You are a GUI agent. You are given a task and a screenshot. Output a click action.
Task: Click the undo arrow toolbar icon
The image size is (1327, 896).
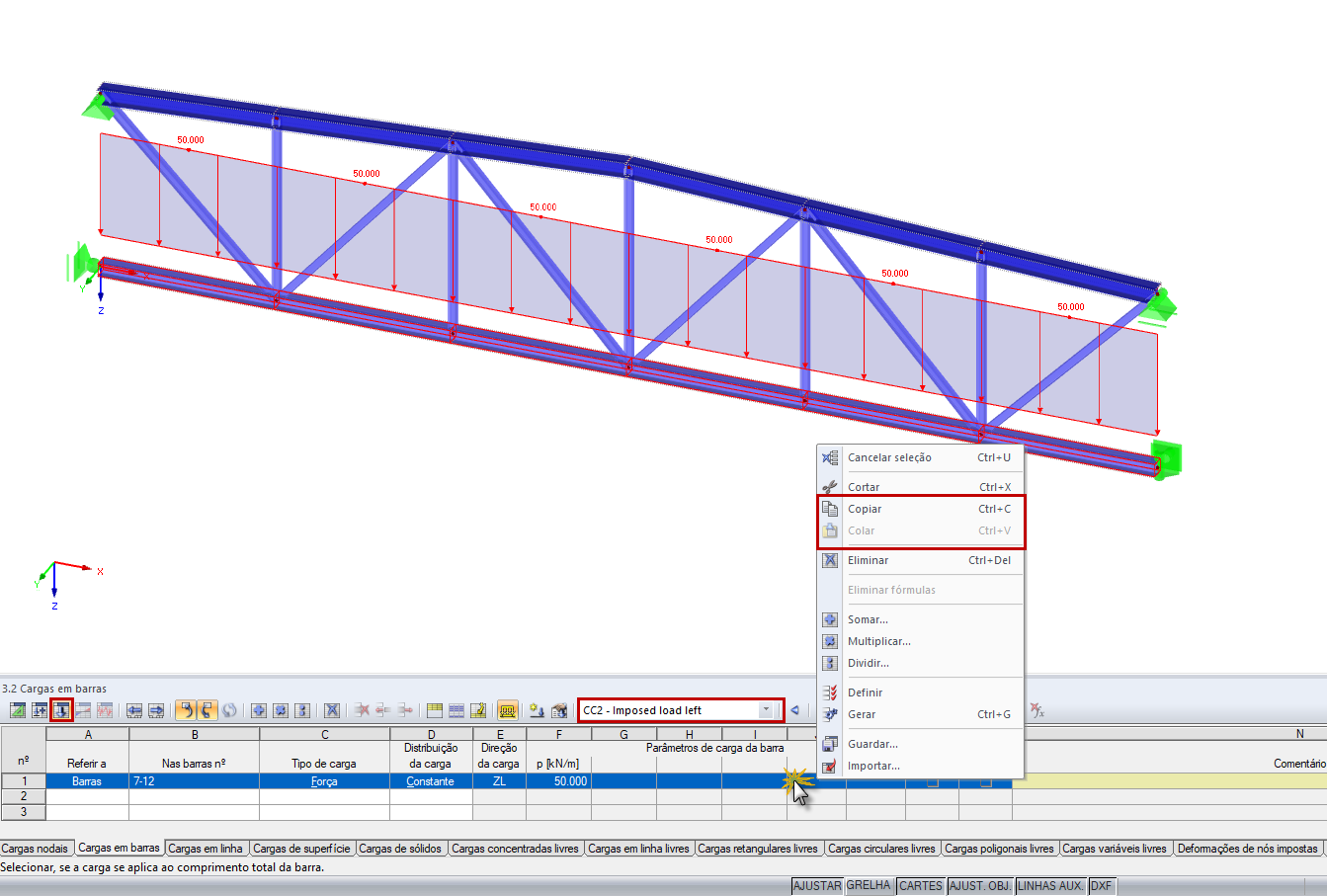185,710
